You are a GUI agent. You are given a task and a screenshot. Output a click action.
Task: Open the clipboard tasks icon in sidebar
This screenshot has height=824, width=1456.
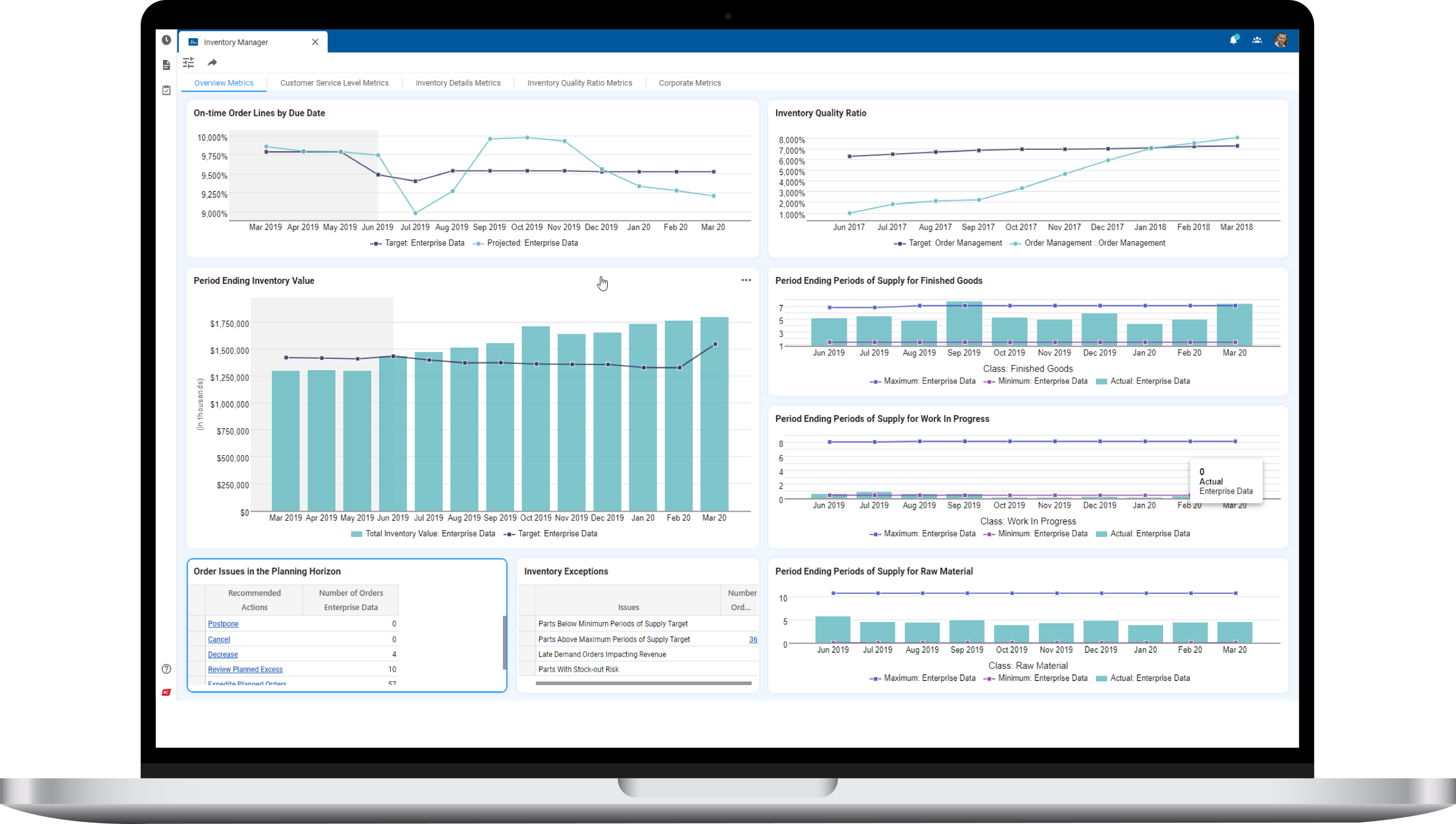[166, 90]
